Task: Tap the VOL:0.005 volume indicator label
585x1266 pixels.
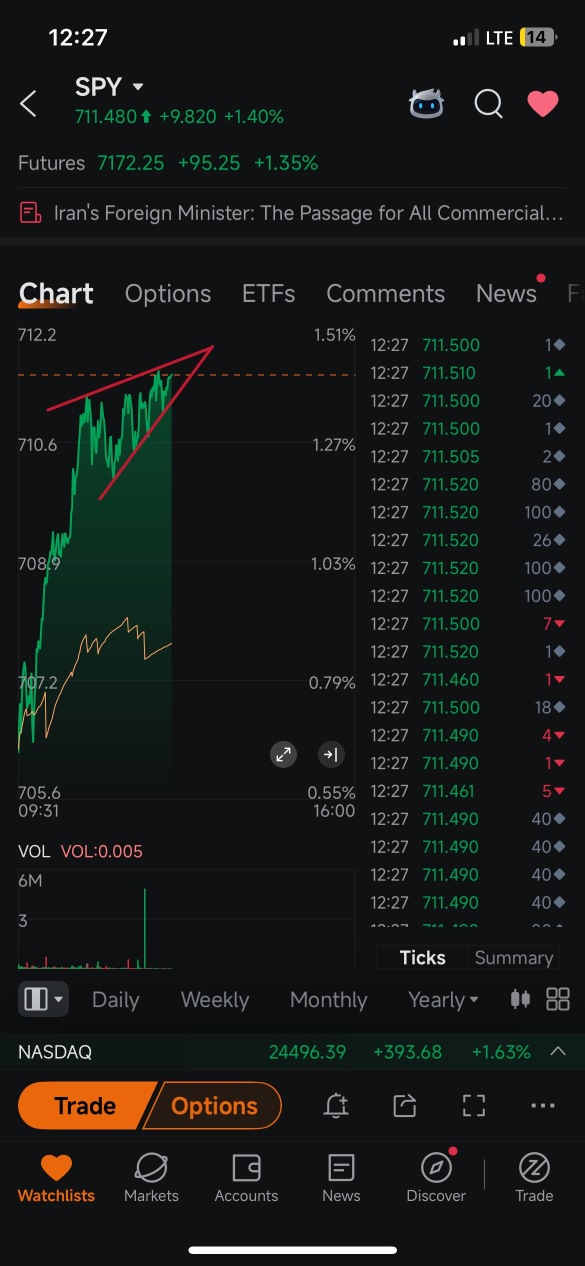Action: pos(102,852)
